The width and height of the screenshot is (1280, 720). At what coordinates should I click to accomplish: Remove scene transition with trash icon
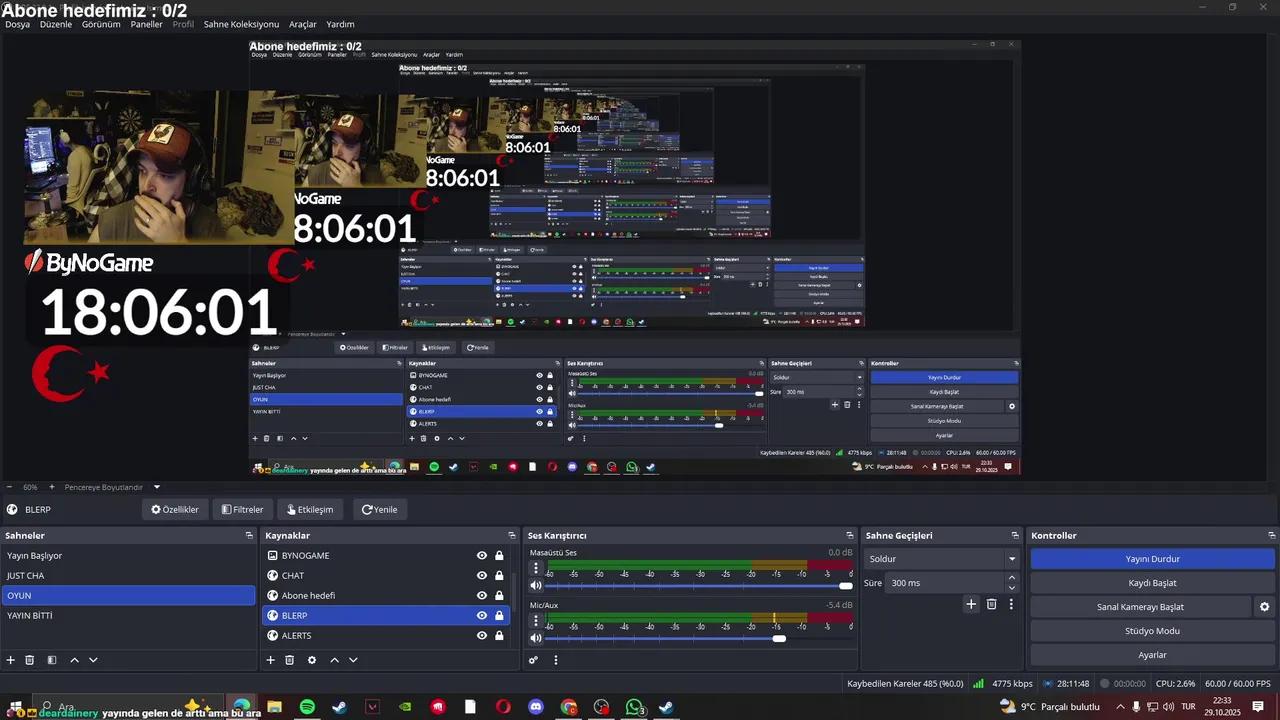[x=992, y=604]
